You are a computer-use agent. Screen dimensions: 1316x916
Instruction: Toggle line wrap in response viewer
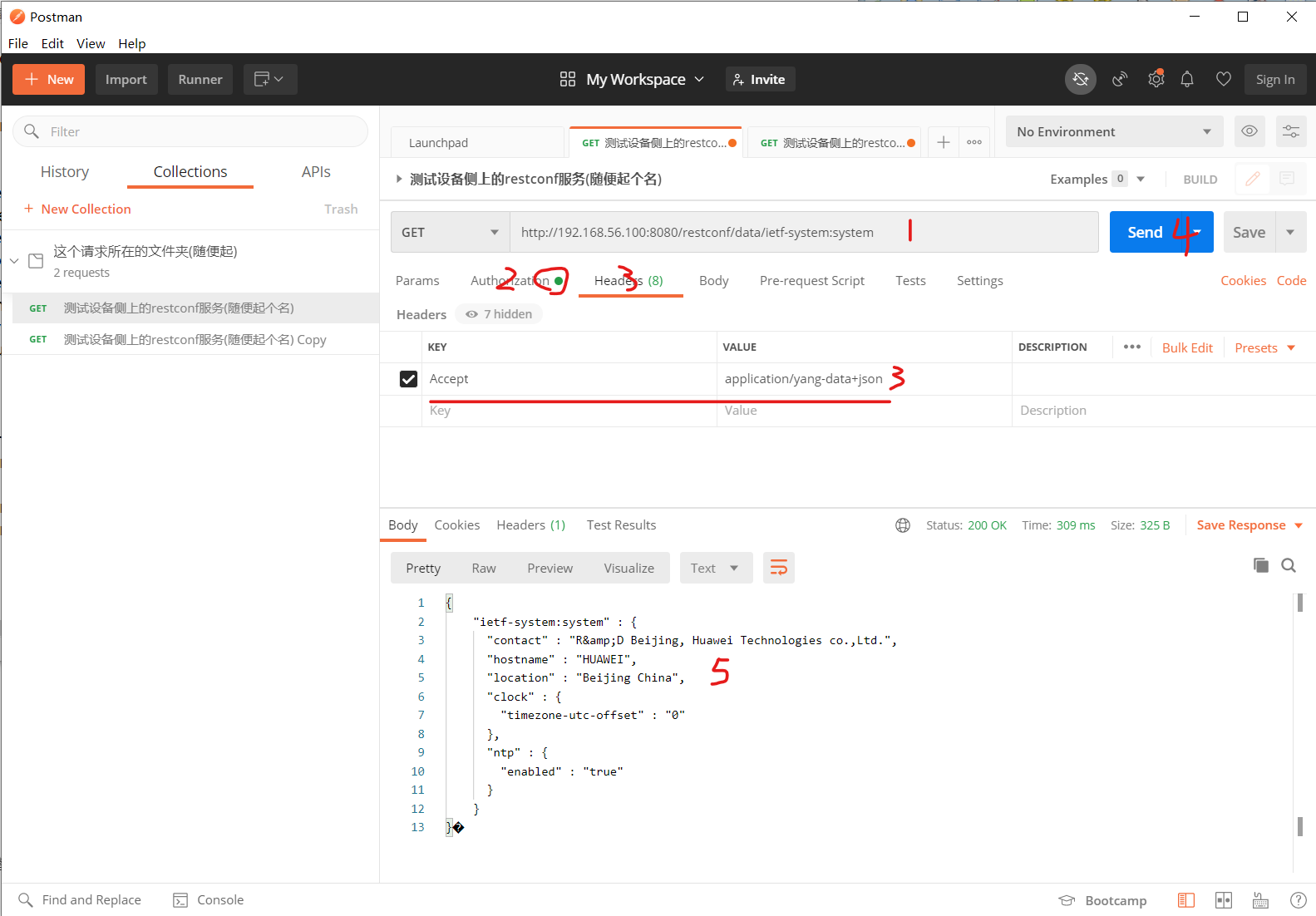(x=778, y=568)
